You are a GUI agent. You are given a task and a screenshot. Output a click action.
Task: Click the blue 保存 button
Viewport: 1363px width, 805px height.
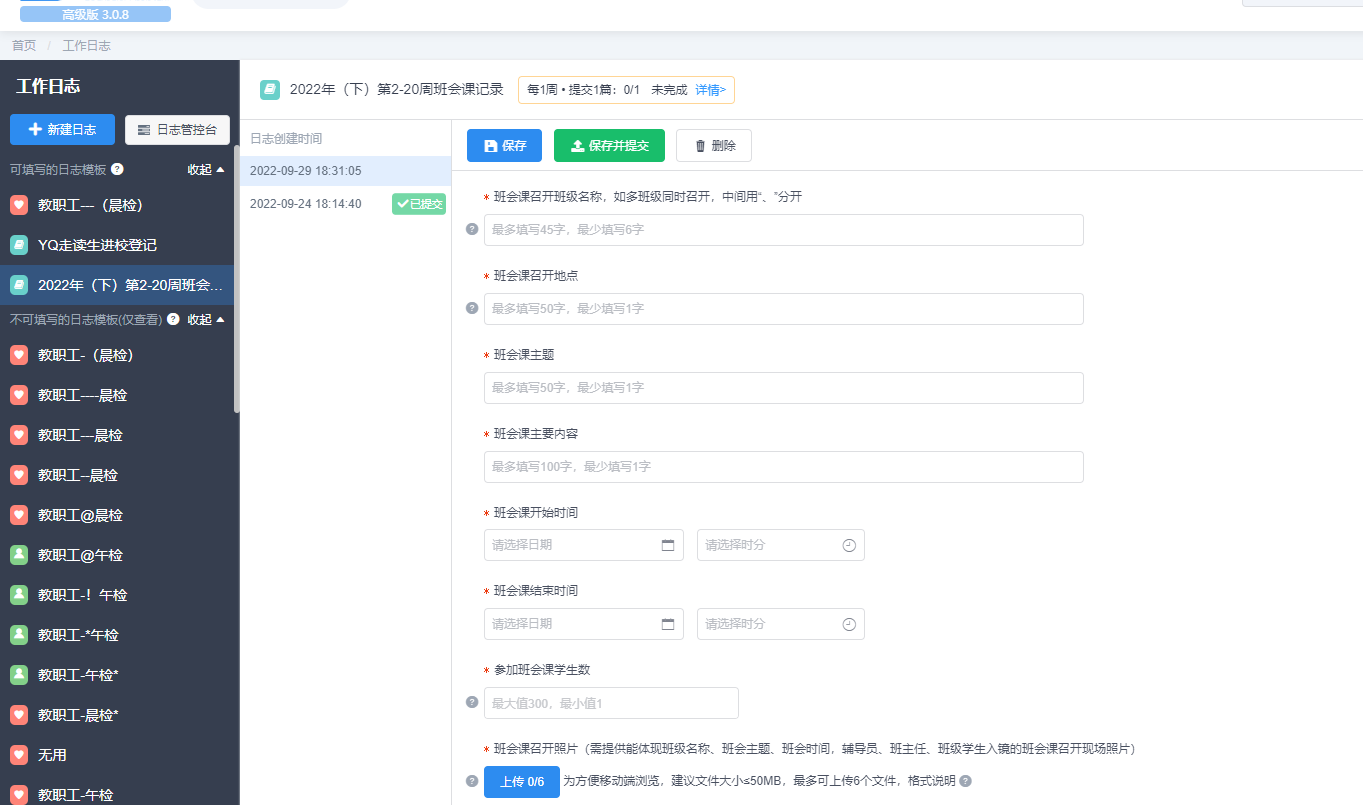pos(504,145)
